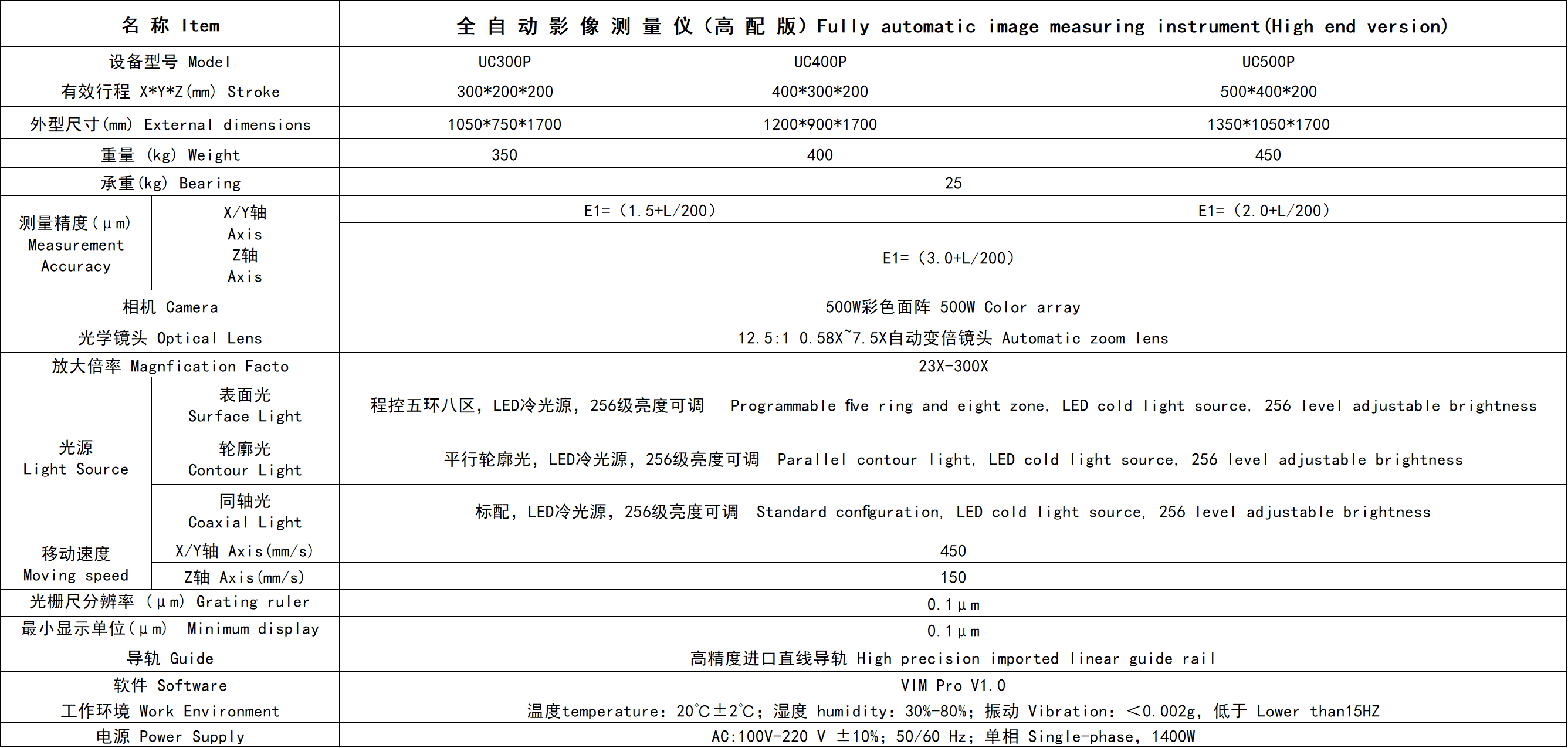Click the magnification value '23X-300X'

pos(953,365)
